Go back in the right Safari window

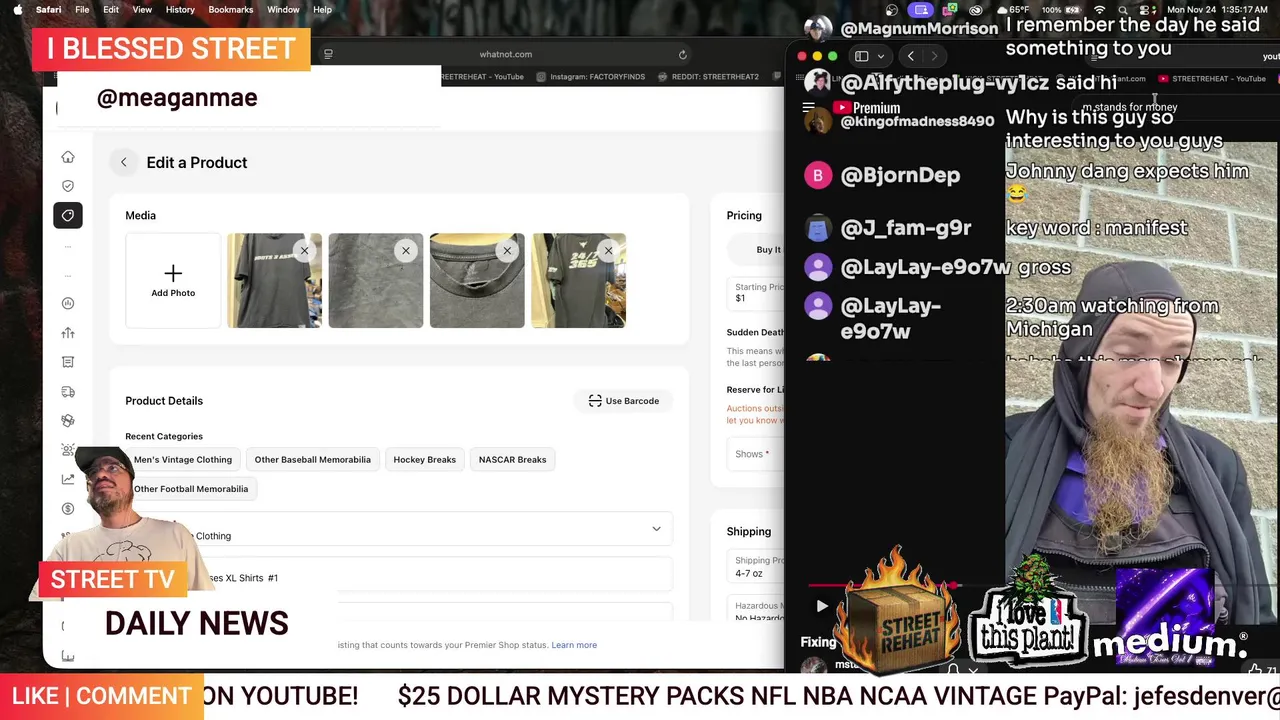point(910,56)
